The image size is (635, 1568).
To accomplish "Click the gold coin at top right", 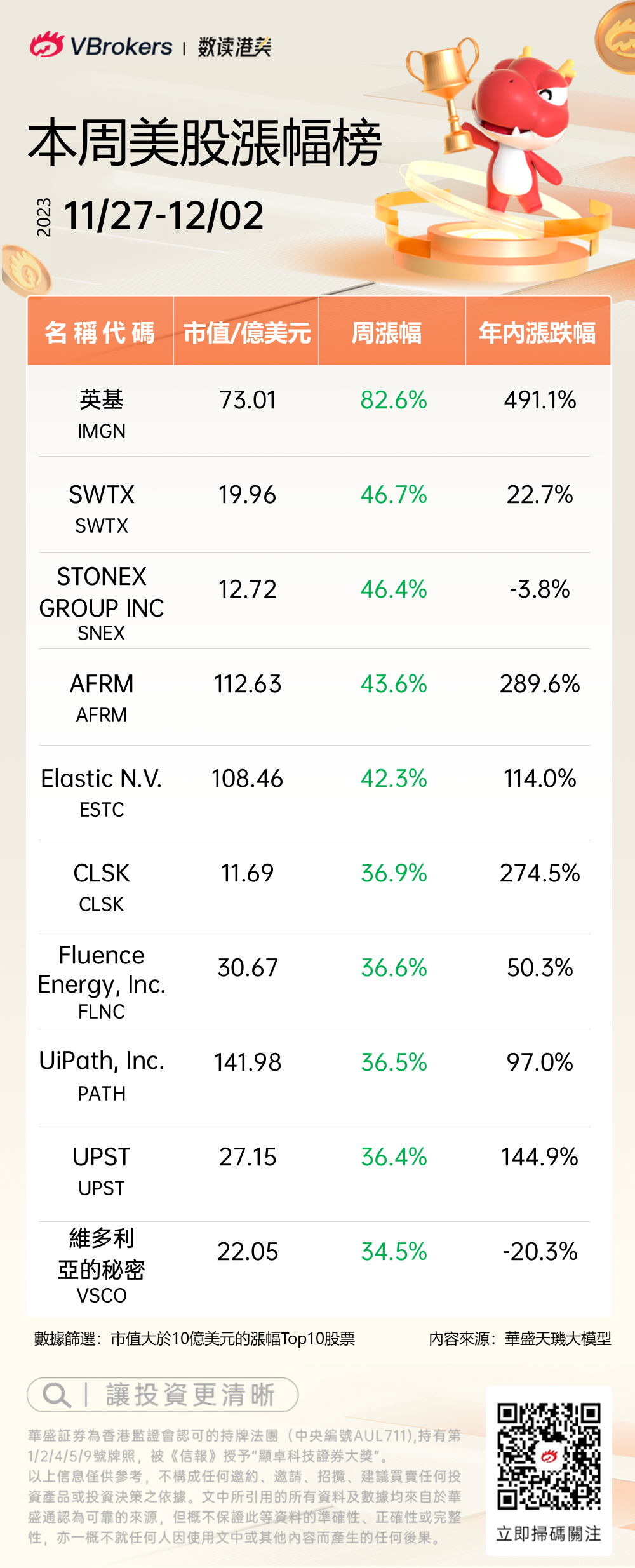I will coord(617,38).
